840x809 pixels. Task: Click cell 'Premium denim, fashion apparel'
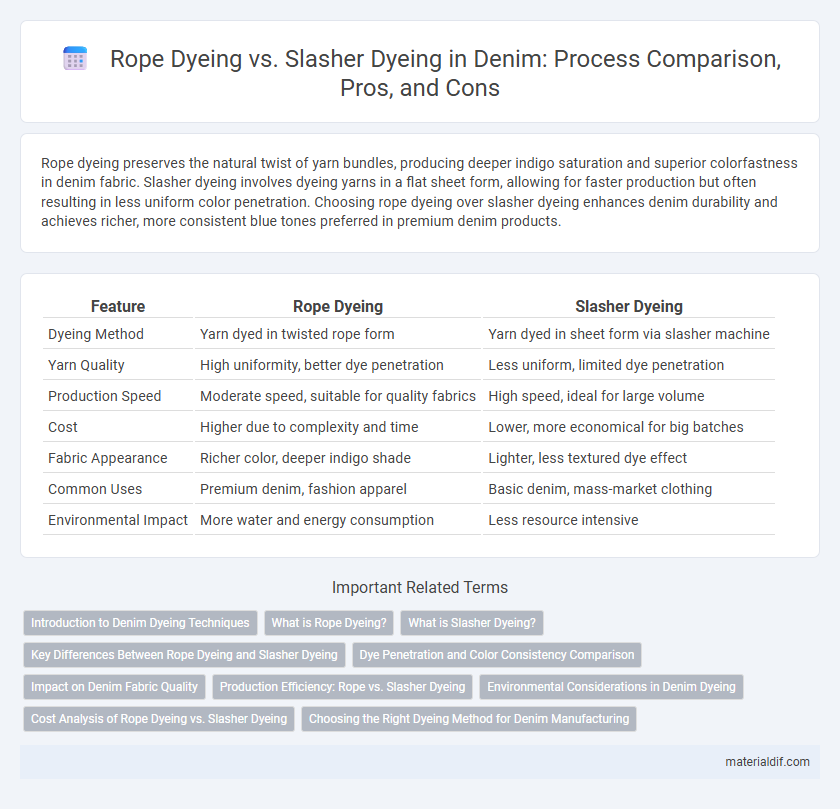303,490
